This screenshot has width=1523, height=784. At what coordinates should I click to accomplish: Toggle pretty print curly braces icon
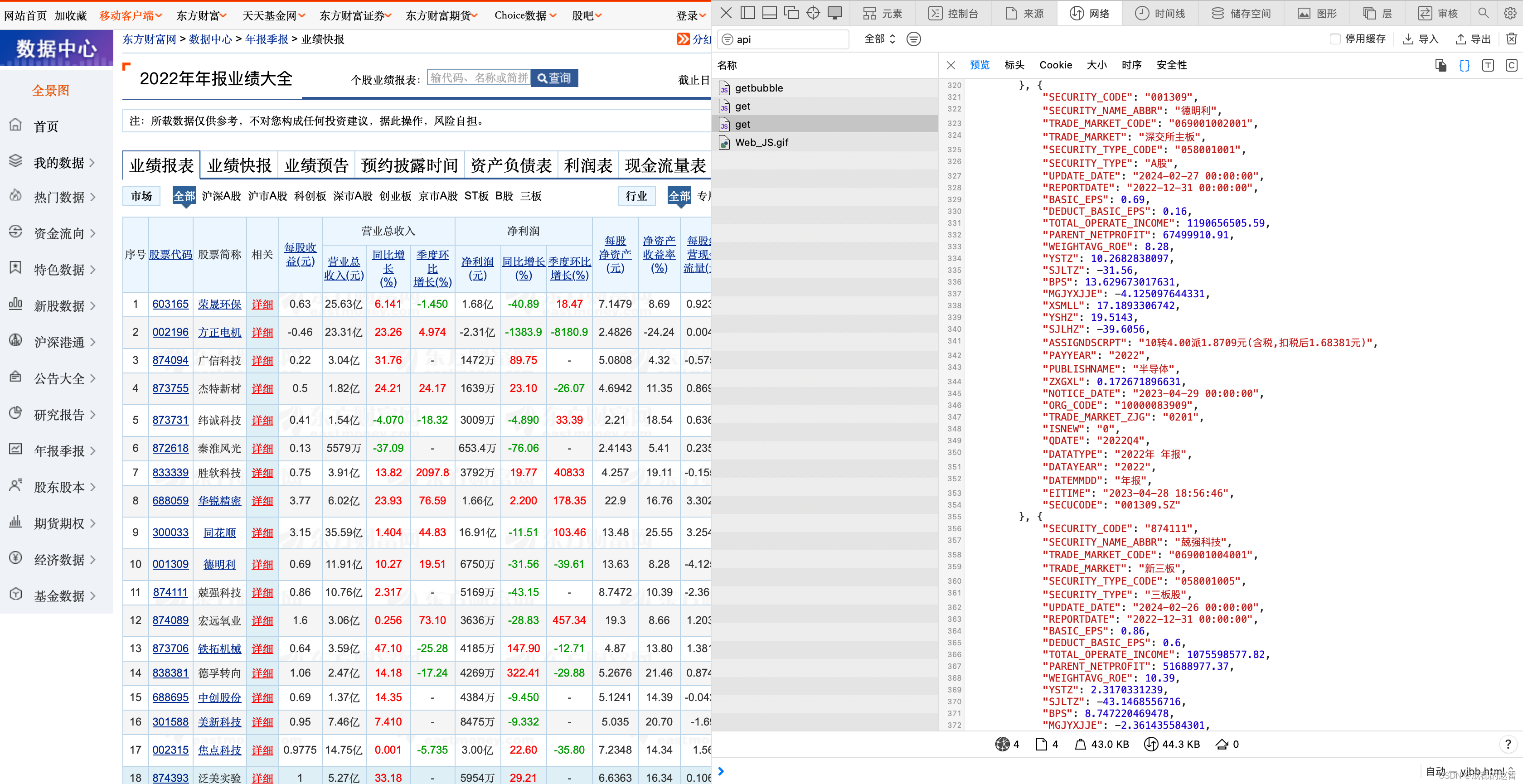tap(1465, 65)
